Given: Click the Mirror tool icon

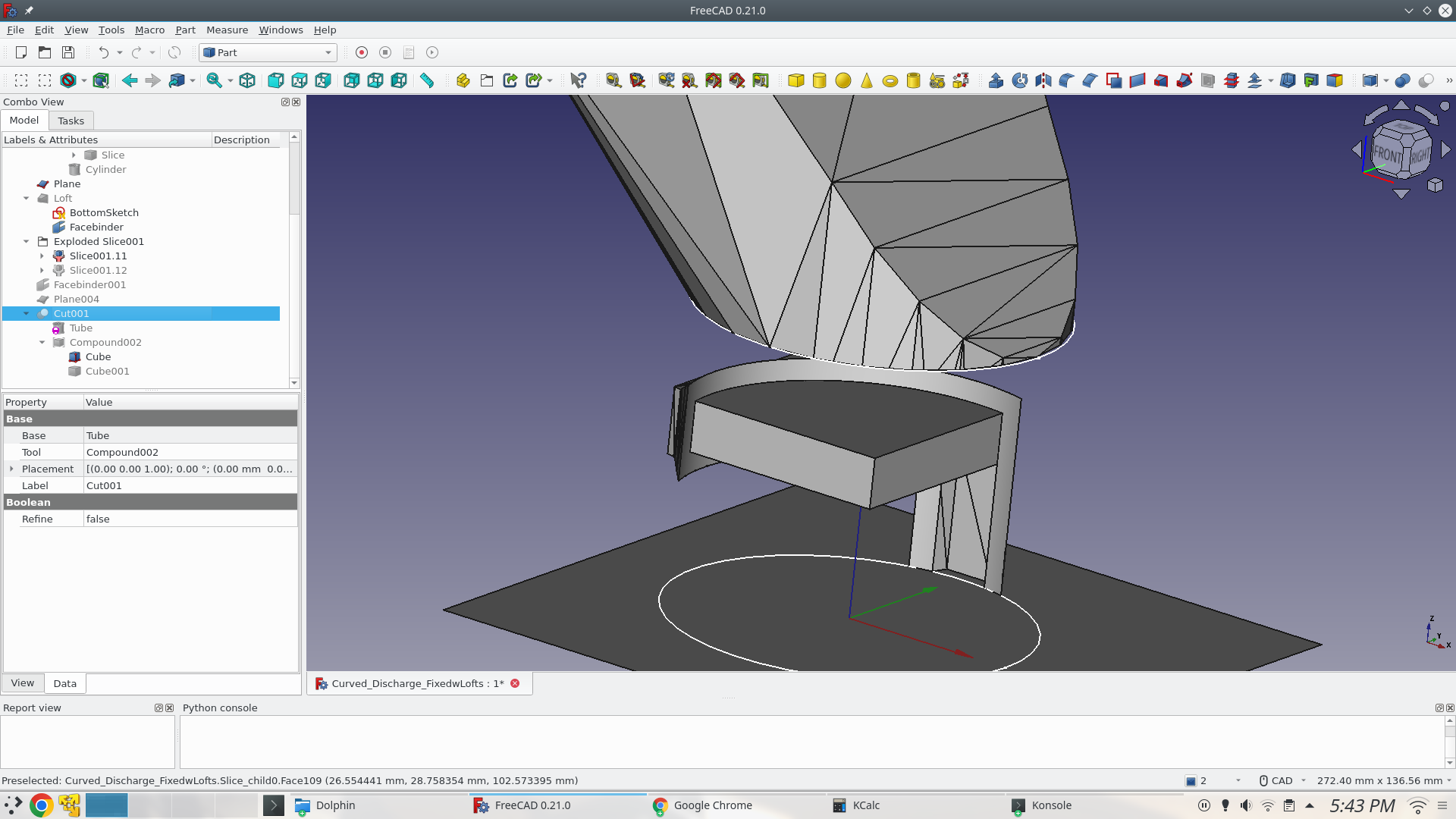Looking at the screenshot, I should 1043,80.
